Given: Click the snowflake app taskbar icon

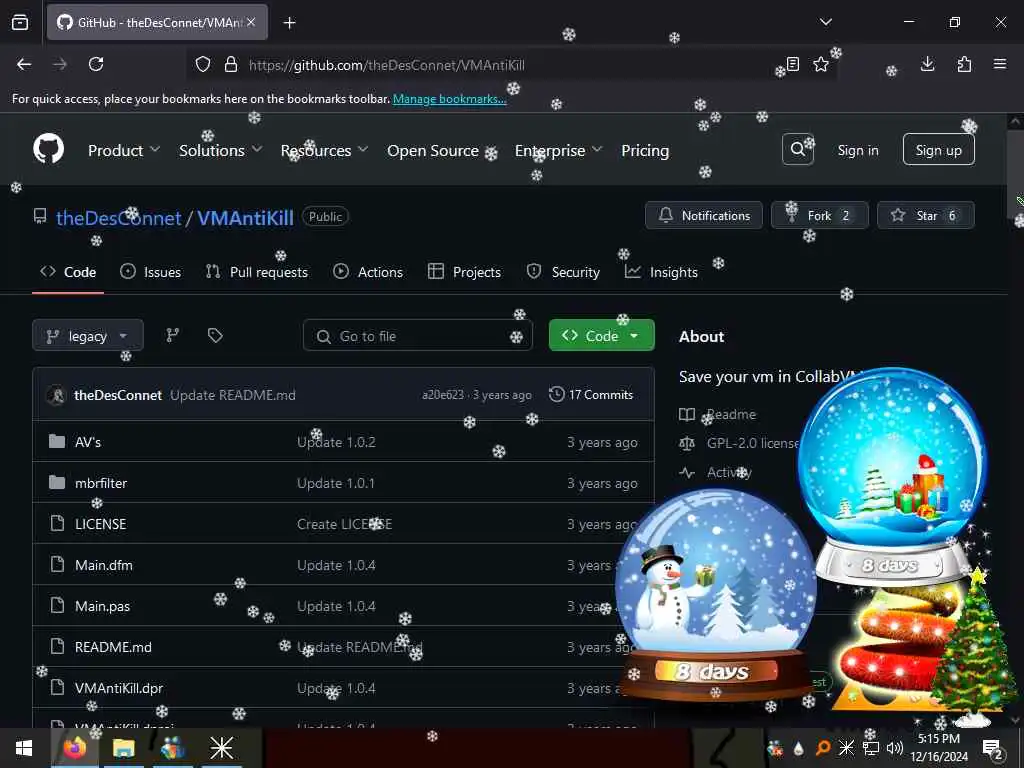Looking at the screenshot, I should pos(221,748).
